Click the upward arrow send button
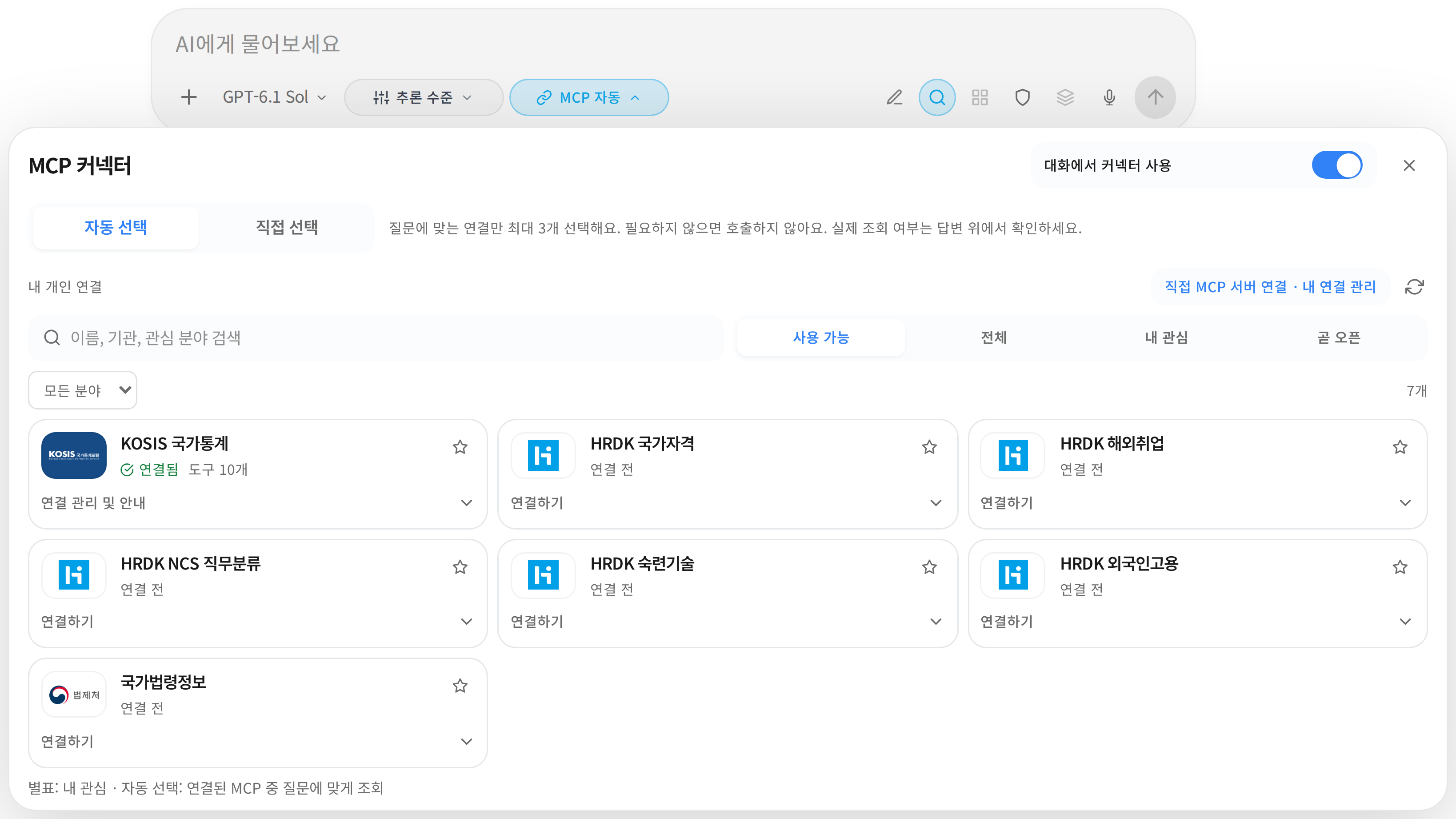 (x=1155, y=97)
